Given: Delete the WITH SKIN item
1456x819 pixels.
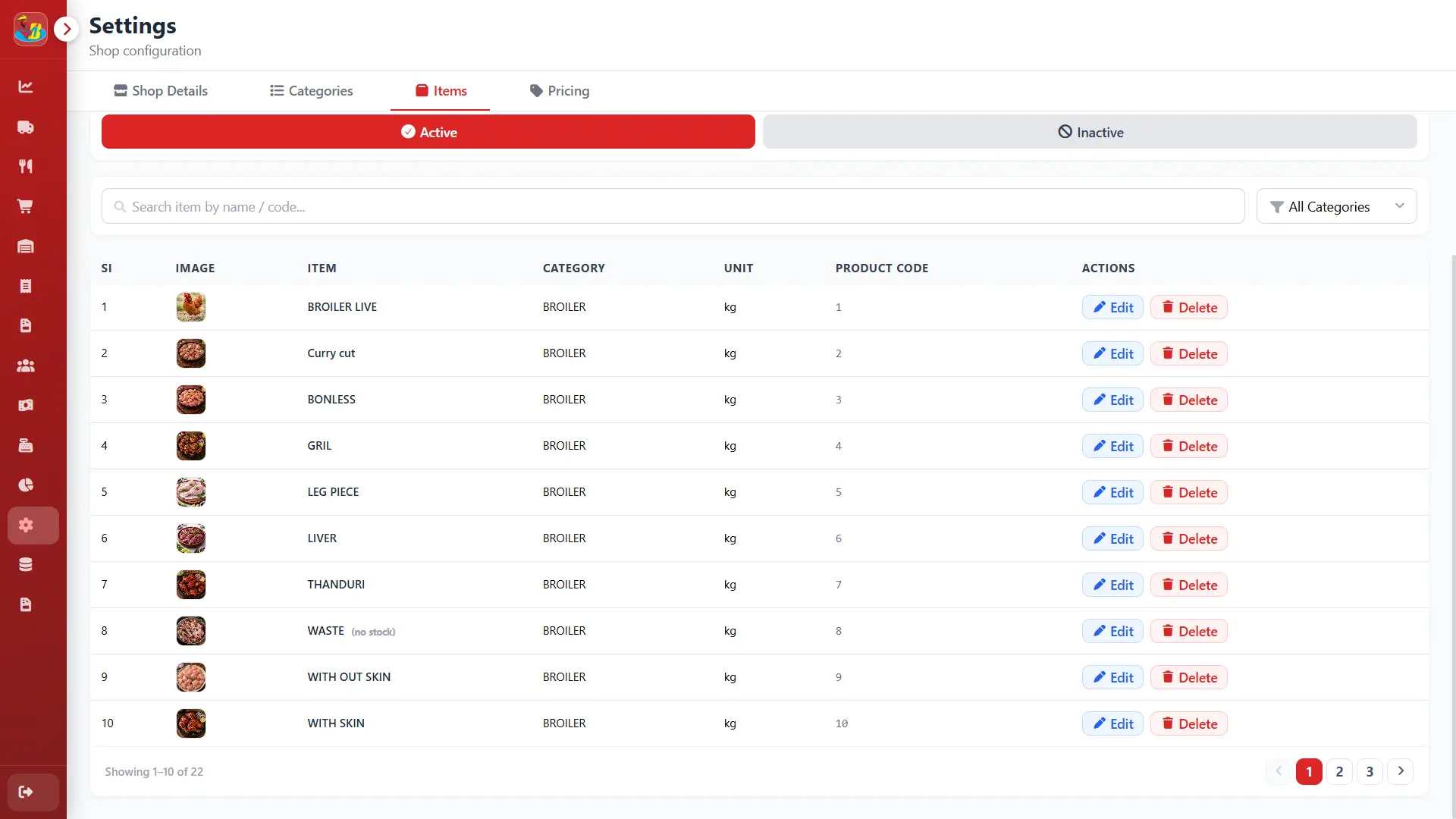Looking at the screenshot, I should coord(1189,723).
